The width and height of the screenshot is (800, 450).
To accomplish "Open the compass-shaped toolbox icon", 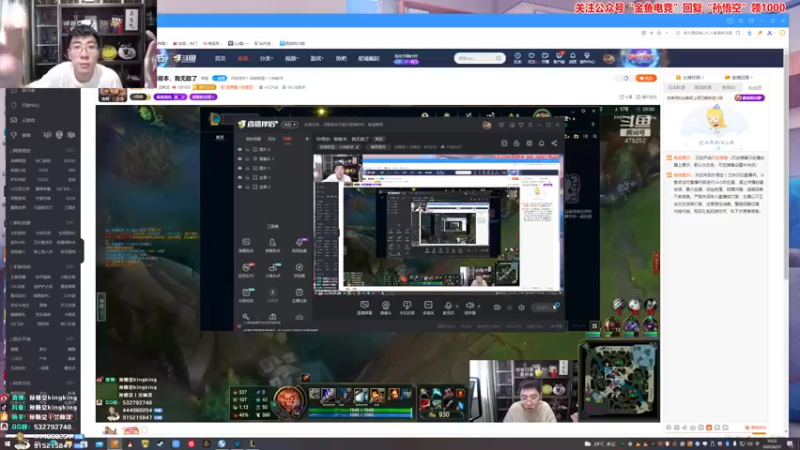I will pyautogui.click(x=299, y=267).
